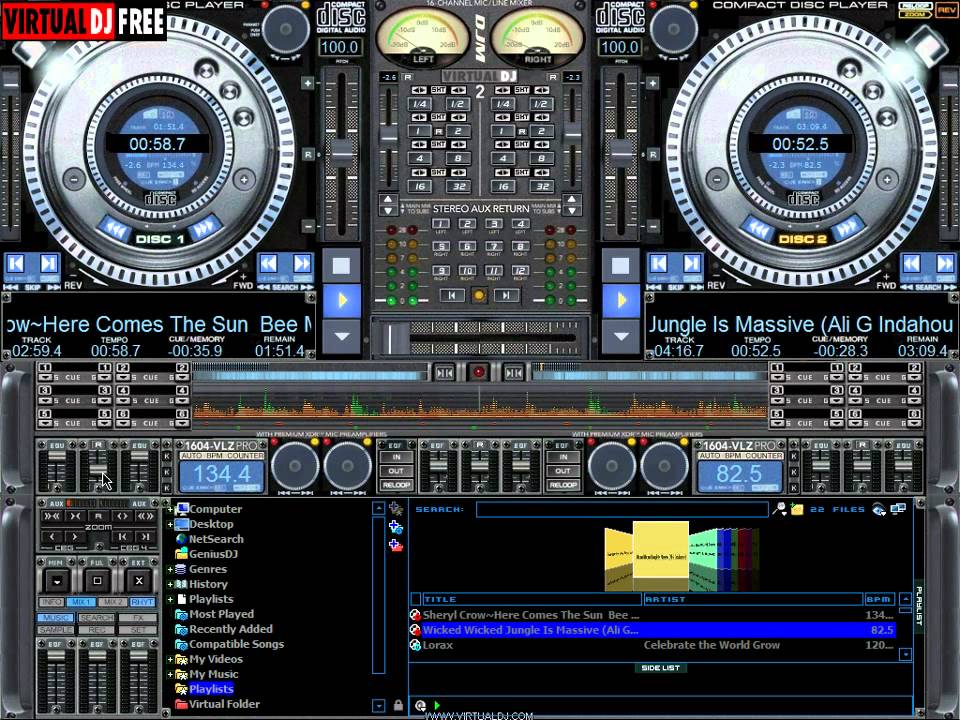The width and height of the screenshot is (960, 720).
Task: Click the deck 1 pitch slider
Action: 342,151
